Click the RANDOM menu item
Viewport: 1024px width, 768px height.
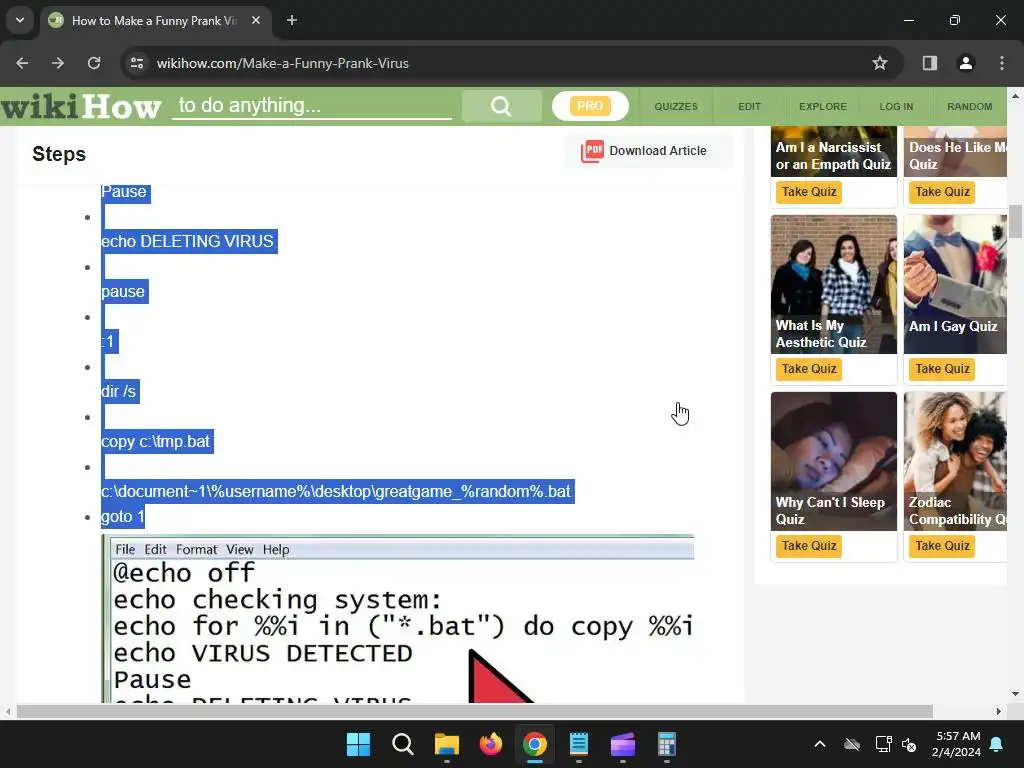click(969, 106)
